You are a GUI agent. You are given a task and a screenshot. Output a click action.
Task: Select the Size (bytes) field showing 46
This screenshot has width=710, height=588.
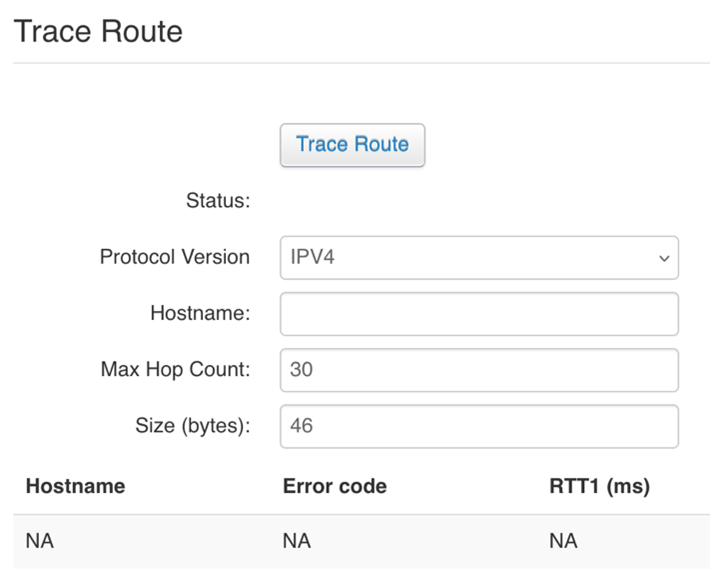click(x=479, y=425)
